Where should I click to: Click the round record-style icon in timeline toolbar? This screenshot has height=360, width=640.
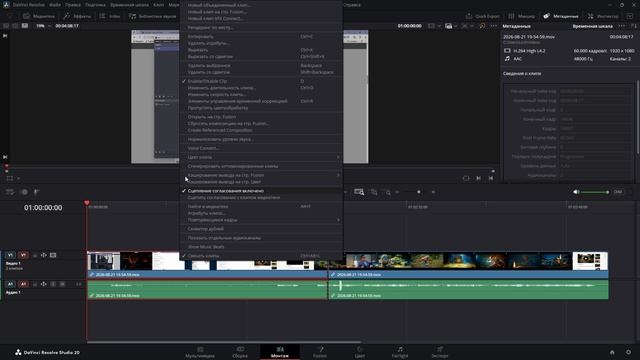click(x=24, y=192)
